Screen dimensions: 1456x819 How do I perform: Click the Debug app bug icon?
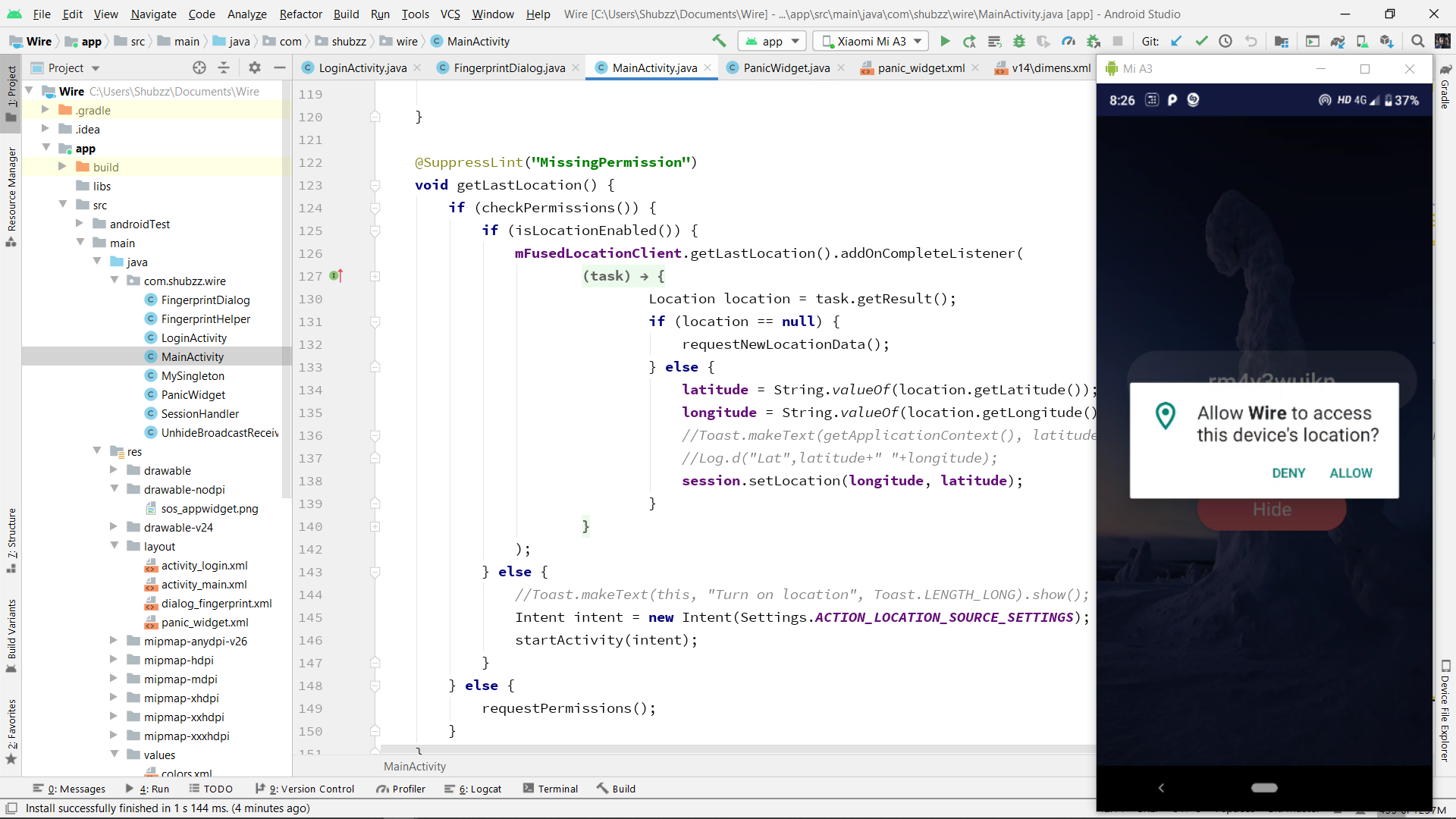pyautogui.click(x=1019, y=41)
